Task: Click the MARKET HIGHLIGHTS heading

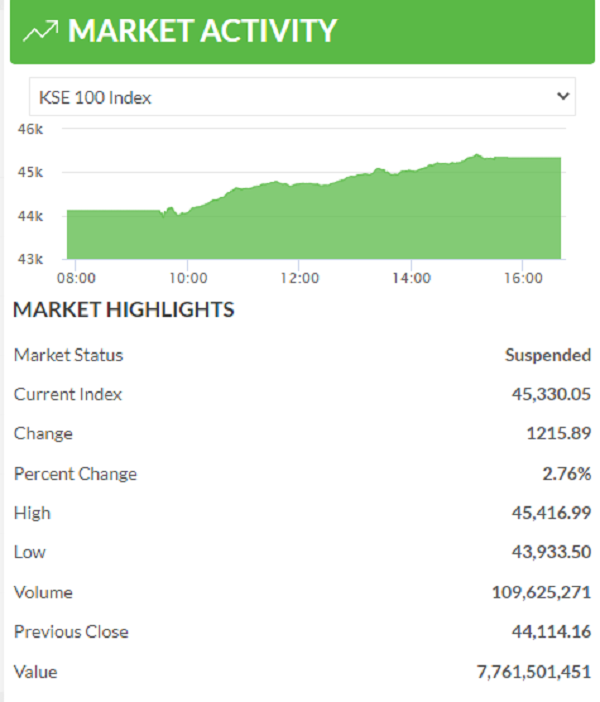Action: point(123,310)
